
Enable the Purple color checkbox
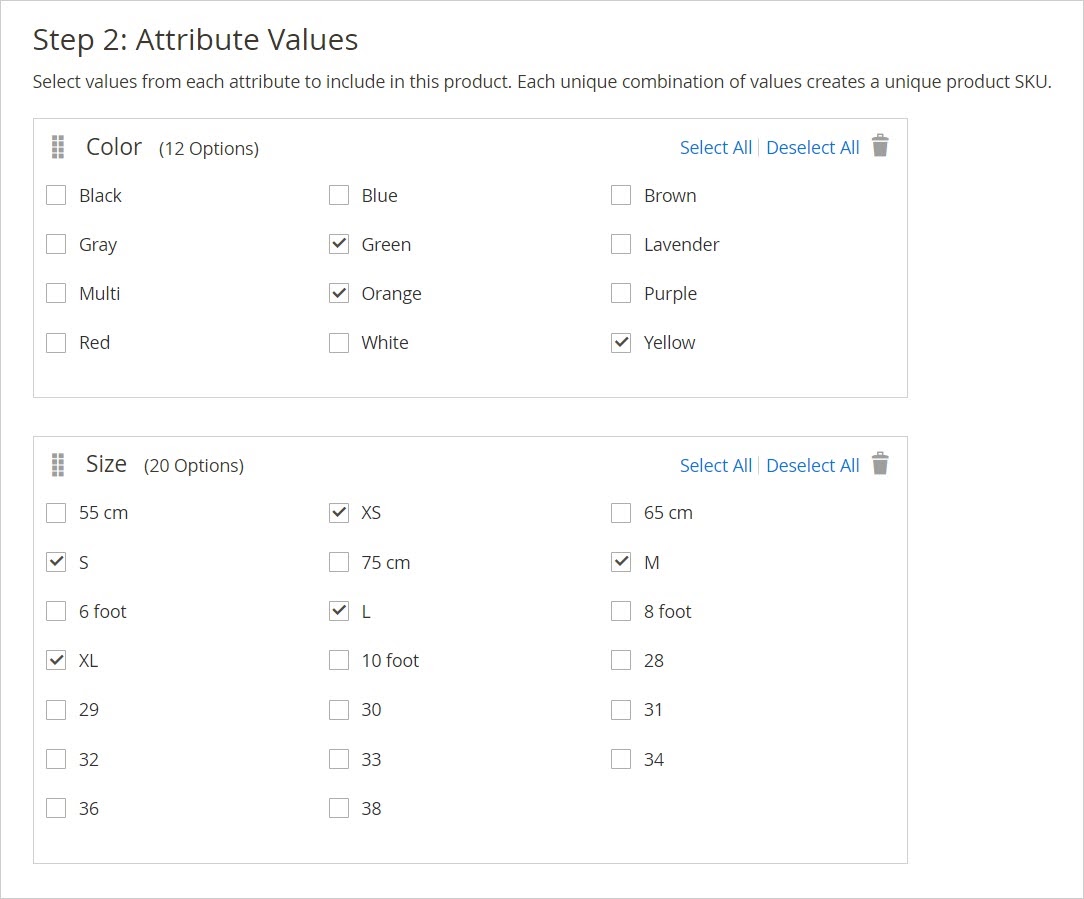[621, 294]
